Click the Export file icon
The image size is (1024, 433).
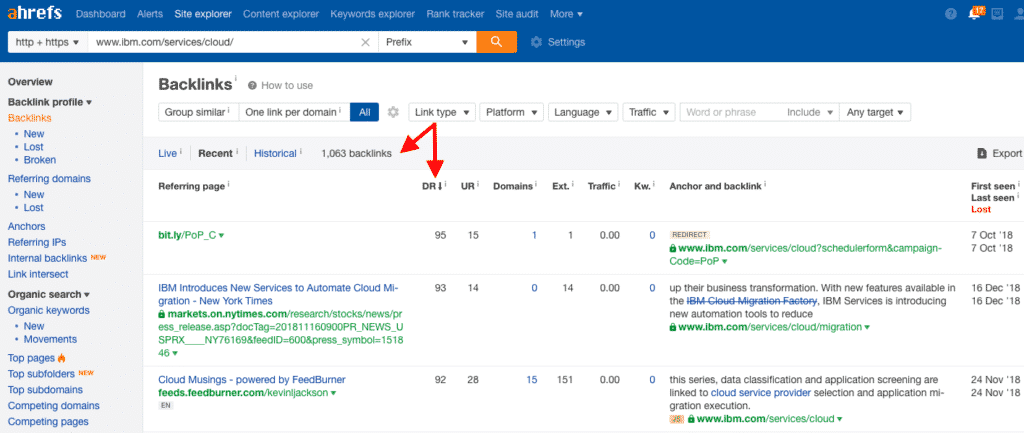pyautogui.click(x=982, y=153)
